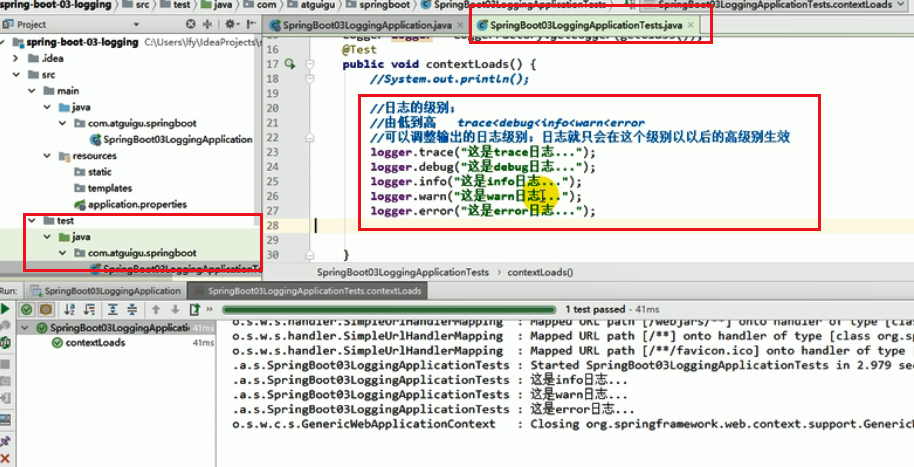The width and height of the screenshot is (914, 467).
Task: Click spring-boot-03-logging in navigation bar
Action: coord(56,5)
